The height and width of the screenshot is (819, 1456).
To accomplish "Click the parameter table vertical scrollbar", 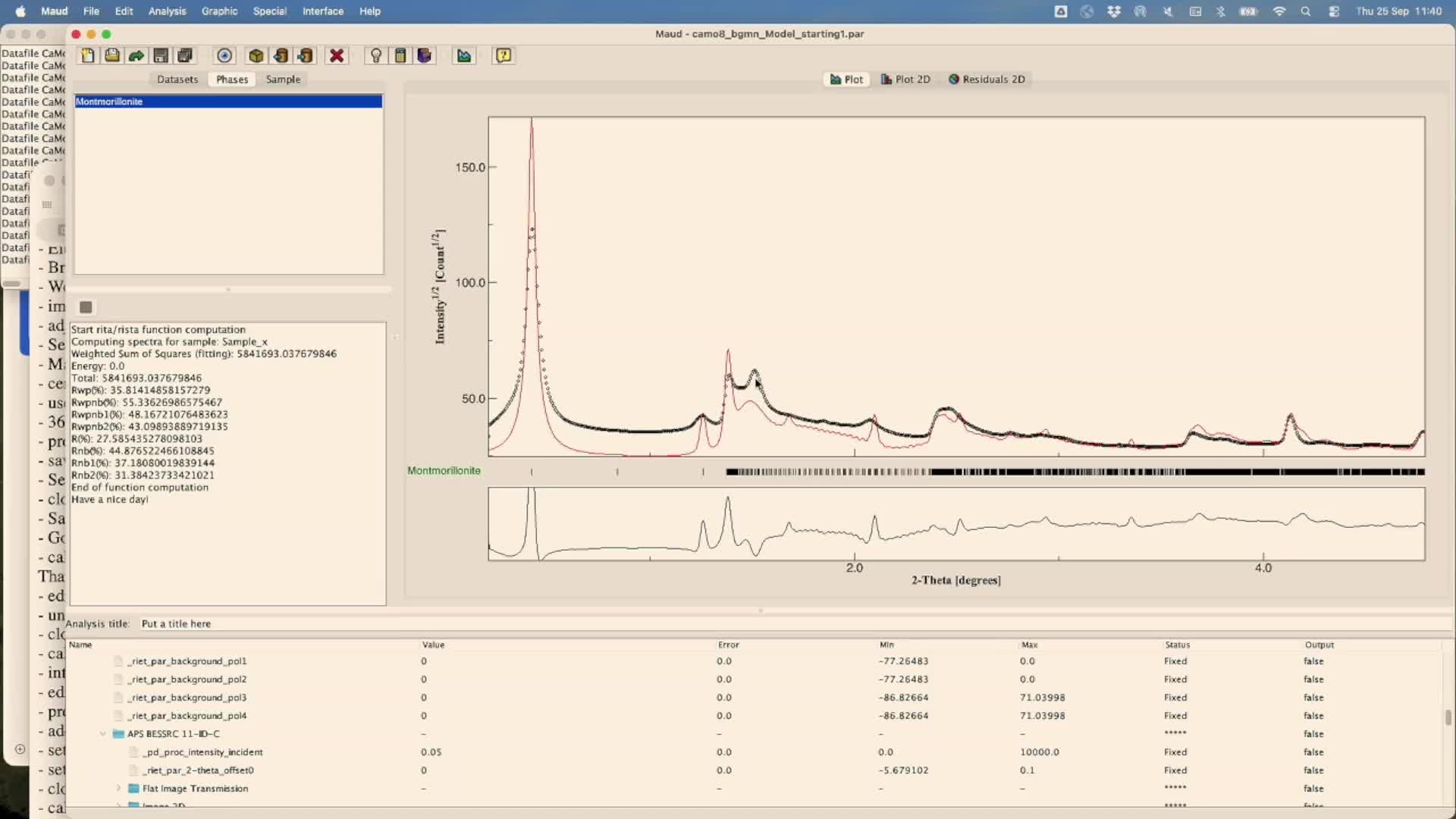I will [x=1448, y=717].
